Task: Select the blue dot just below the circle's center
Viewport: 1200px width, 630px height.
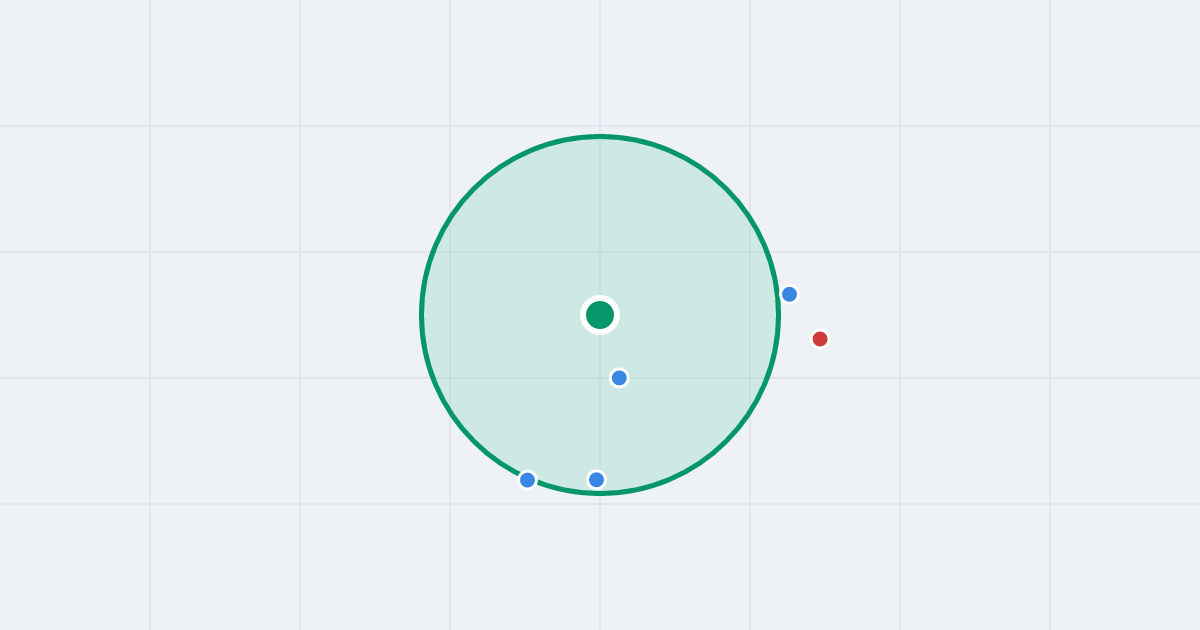Action: 619,378
